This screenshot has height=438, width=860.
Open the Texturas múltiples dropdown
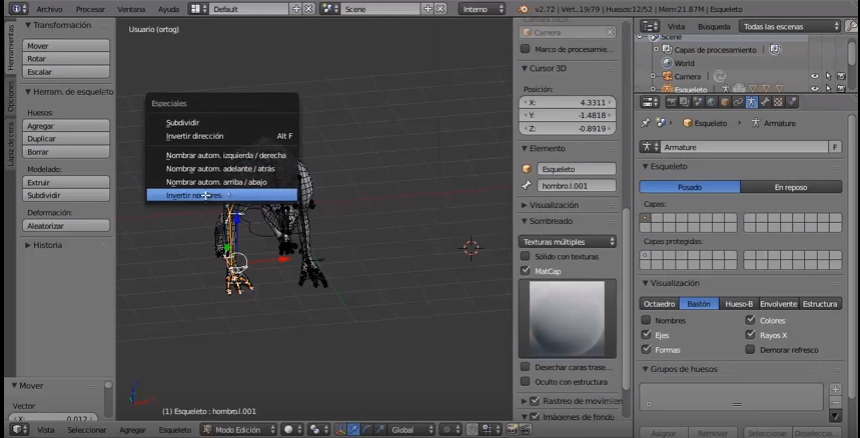tap(568, 241)
